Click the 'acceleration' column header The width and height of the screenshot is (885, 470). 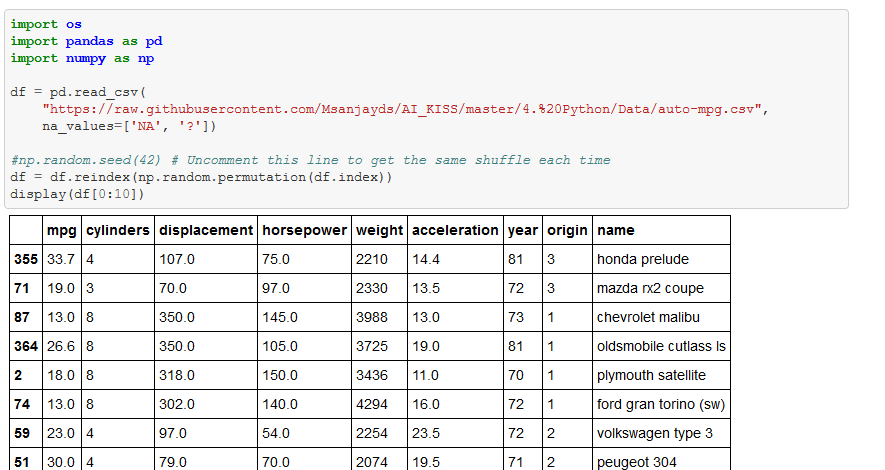[x=455, y=230]
